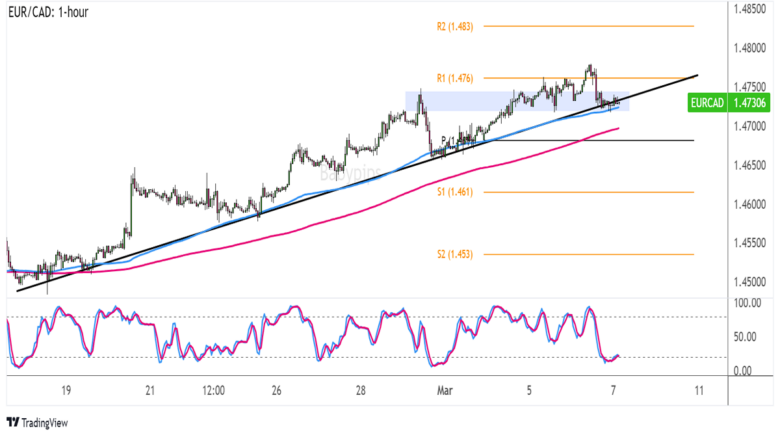Click the EUR/CAD: 1-hour chart title
The height and width of the screenshot is (439, 780).
coord(48,12)
